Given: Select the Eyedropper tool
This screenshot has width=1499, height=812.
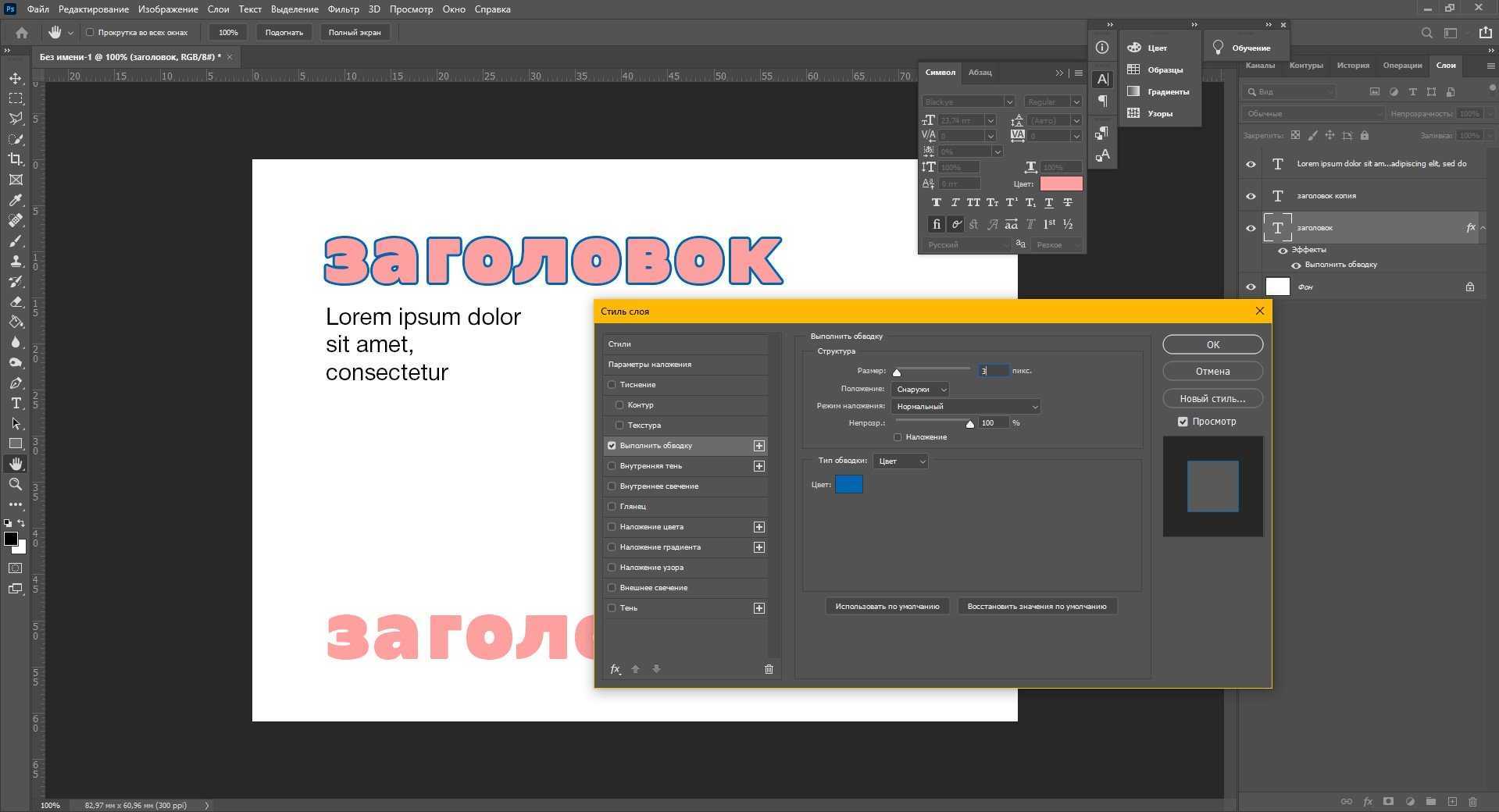Looking at the screenshot, I should 16,201.
